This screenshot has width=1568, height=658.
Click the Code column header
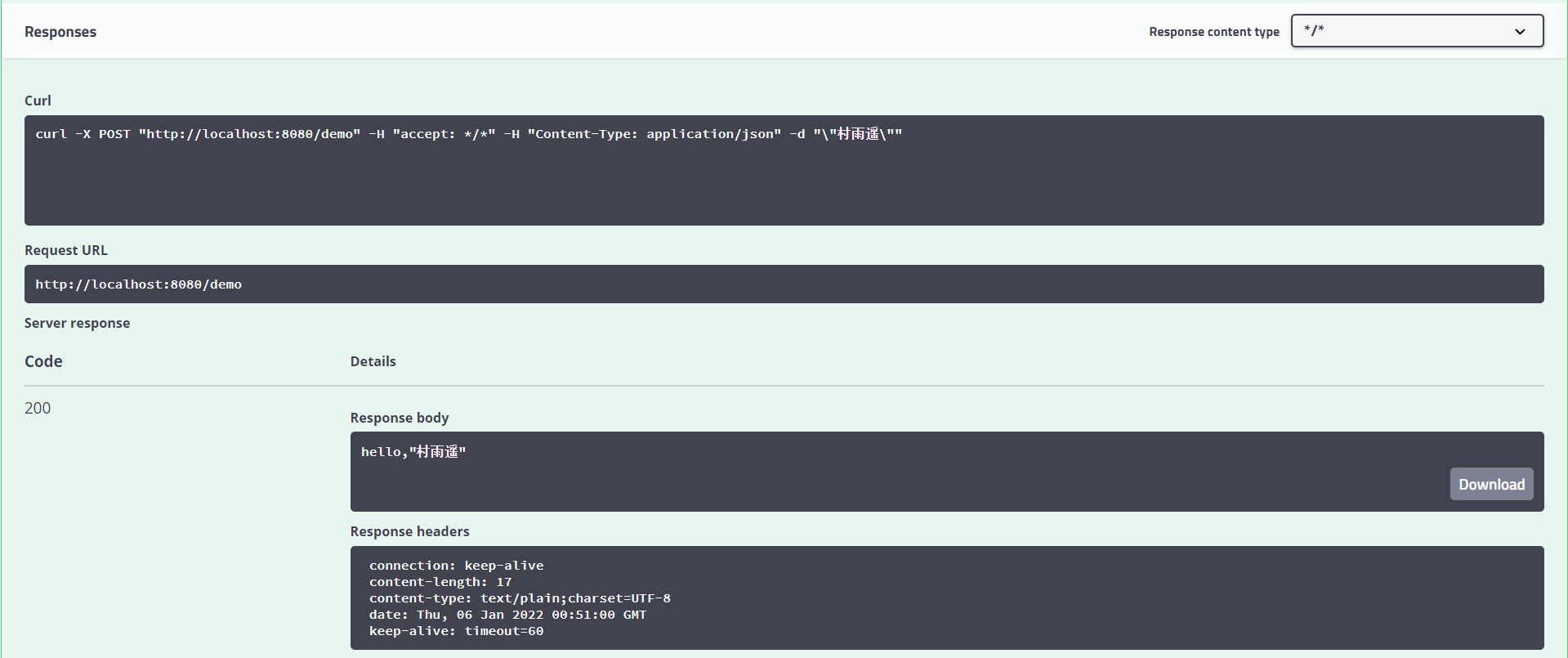(x=43, y=361)
